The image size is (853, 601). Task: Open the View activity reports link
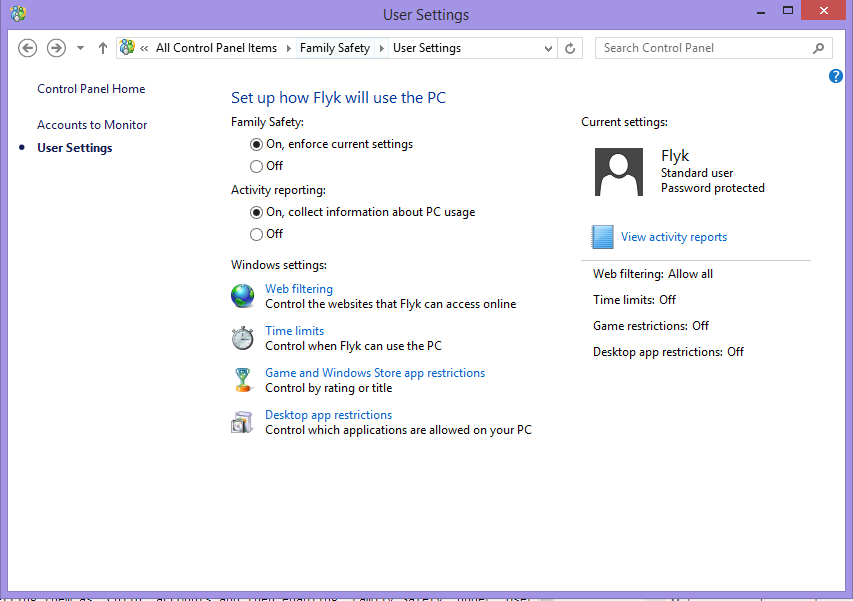pos(673,237)
